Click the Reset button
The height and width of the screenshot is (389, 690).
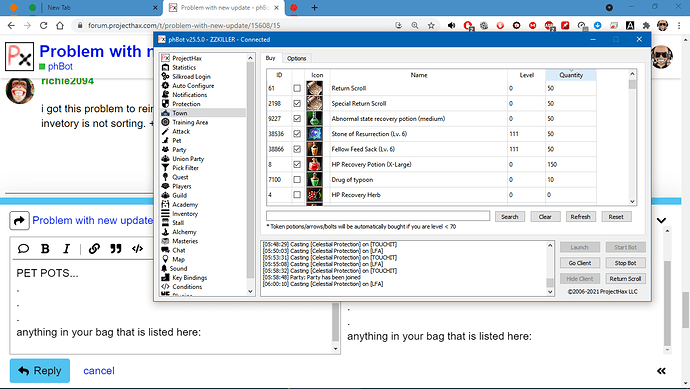click(x=616, y=217)
